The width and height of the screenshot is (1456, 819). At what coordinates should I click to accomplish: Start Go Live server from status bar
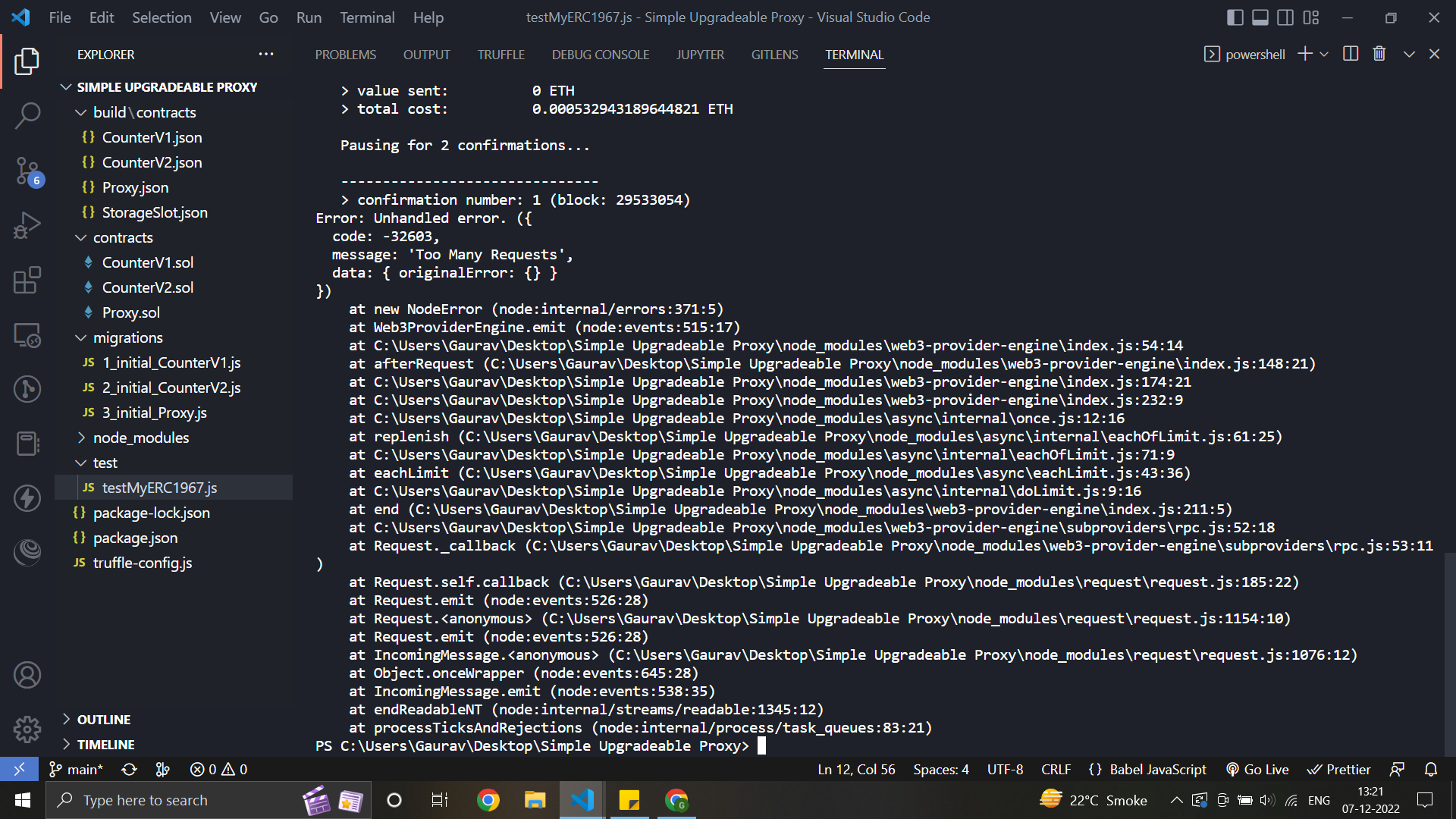(x=1257, y=769)
